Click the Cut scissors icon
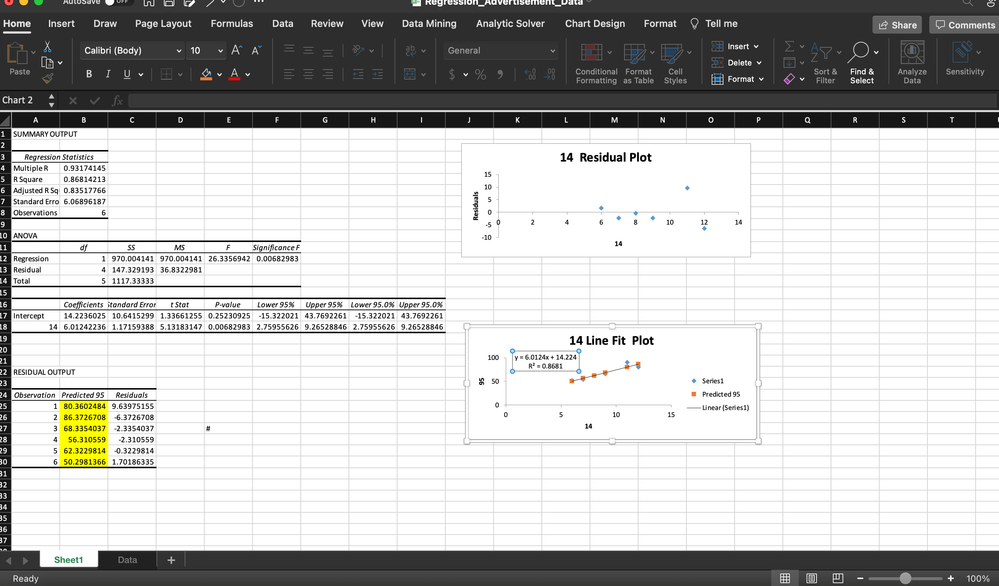Viewport: 999px width, 586px height. tap(47, 47)
